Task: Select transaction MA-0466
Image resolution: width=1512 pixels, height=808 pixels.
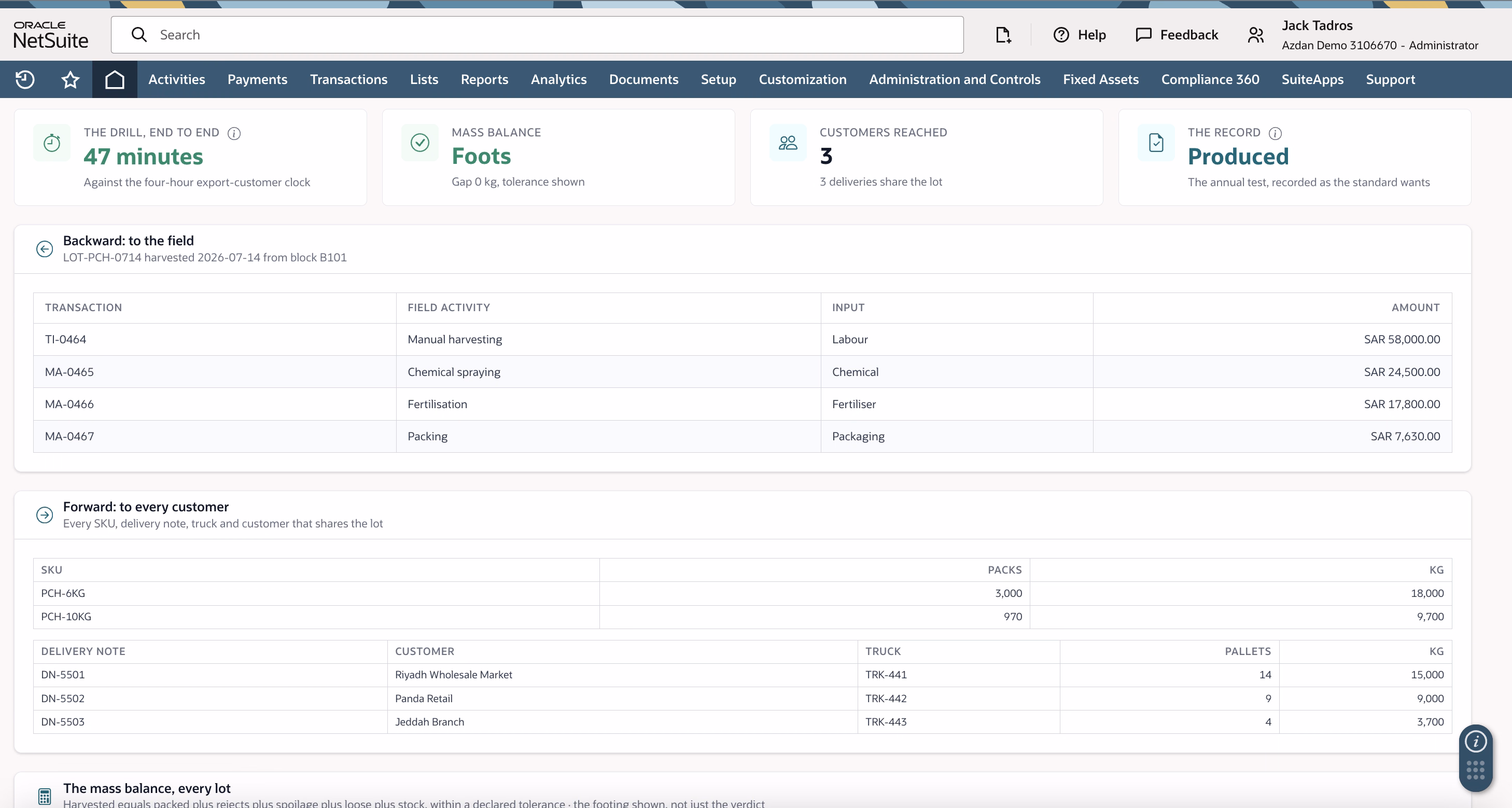Action: coord(69,404)
